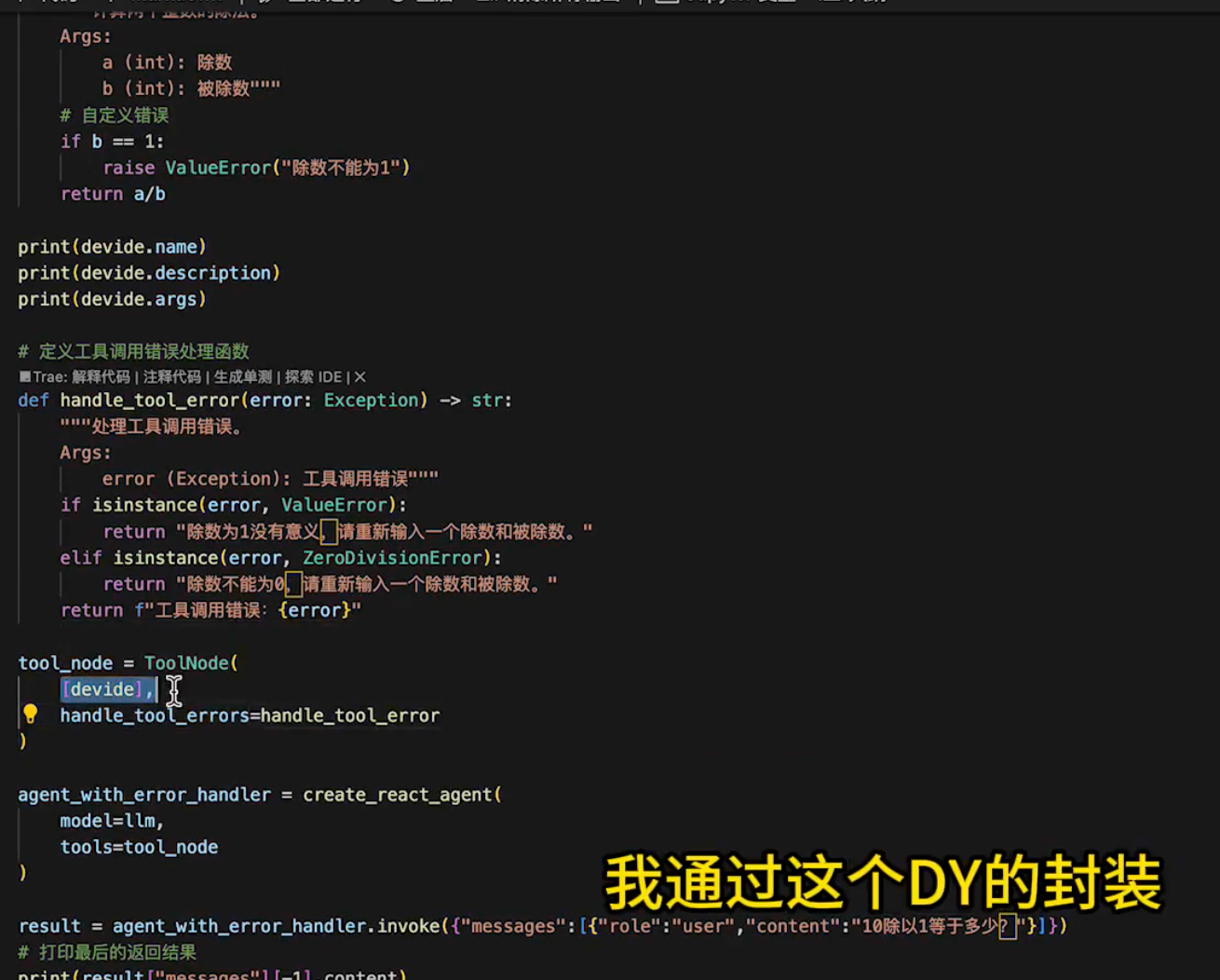Click the selected [devide] list argument
Viewport: 1220px width, 980px height.
pos(102,689)
